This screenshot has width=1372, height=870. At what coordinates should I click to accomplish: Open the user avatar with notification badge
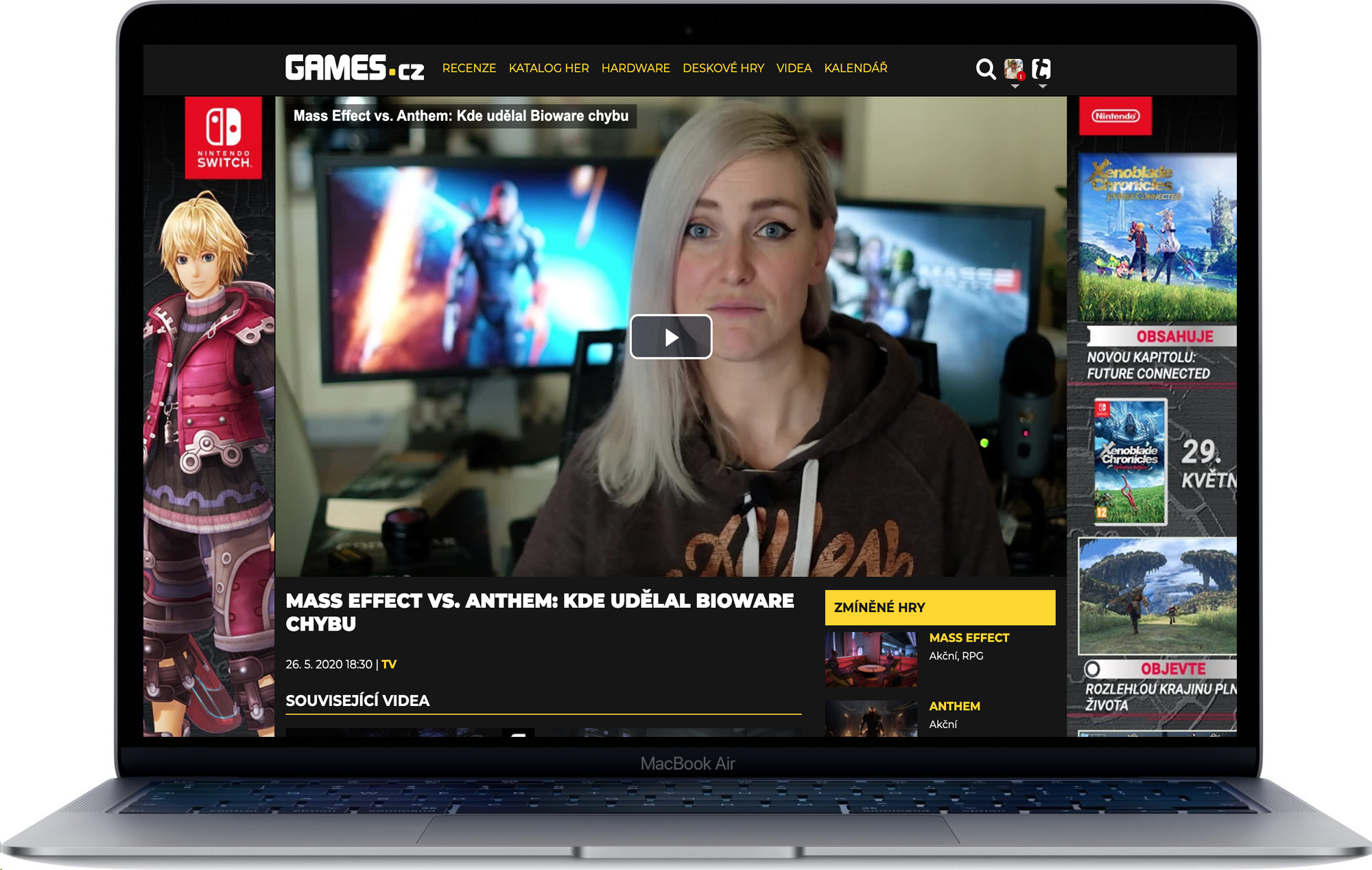[x=1014, y=69]
